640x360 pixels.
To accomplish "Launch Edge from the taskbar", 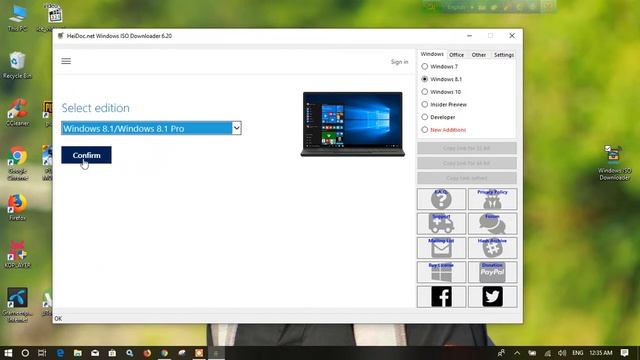I will tap(60, 353).
